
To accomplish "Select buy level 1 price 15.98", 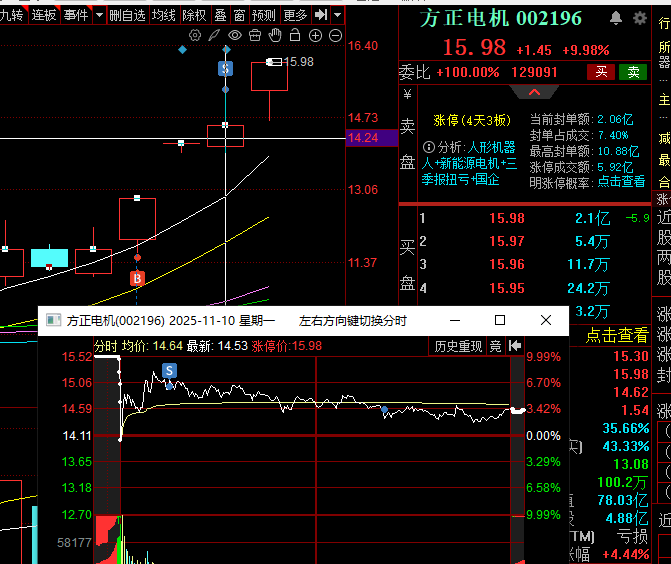I will pos(507,218).
